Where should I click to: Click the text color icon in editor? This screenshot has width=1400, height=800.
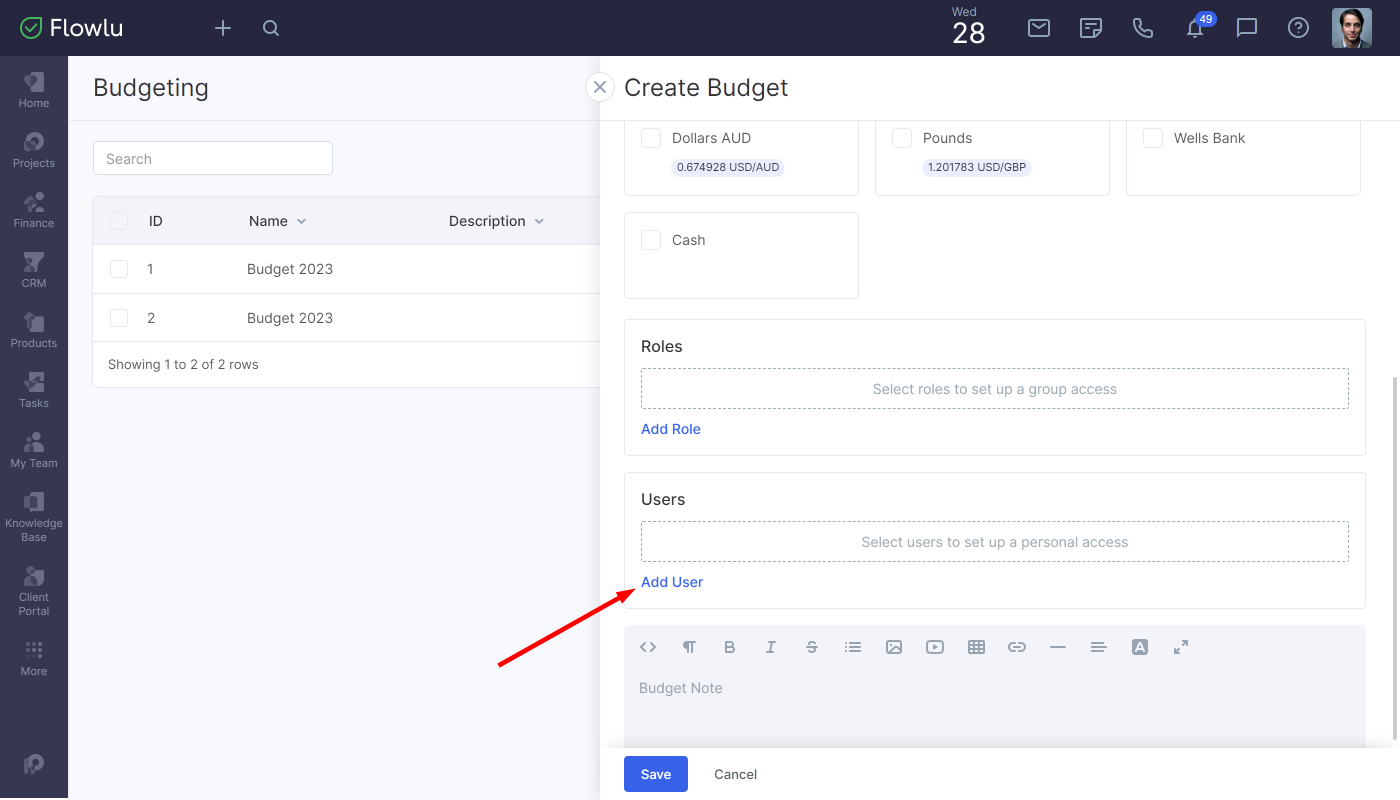(1139, 647)
